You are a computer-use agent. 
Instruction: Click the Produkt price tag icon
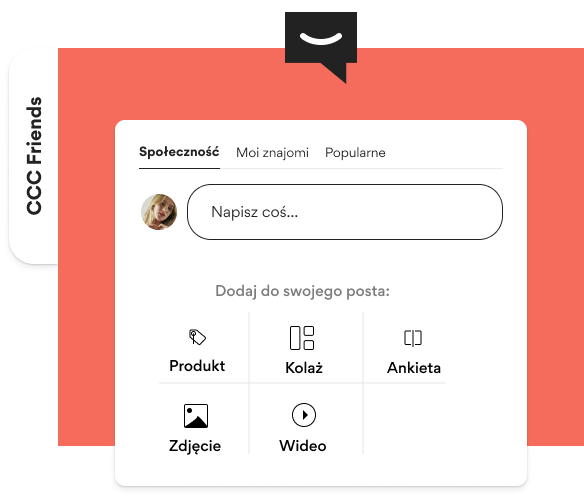coord(197,337)
